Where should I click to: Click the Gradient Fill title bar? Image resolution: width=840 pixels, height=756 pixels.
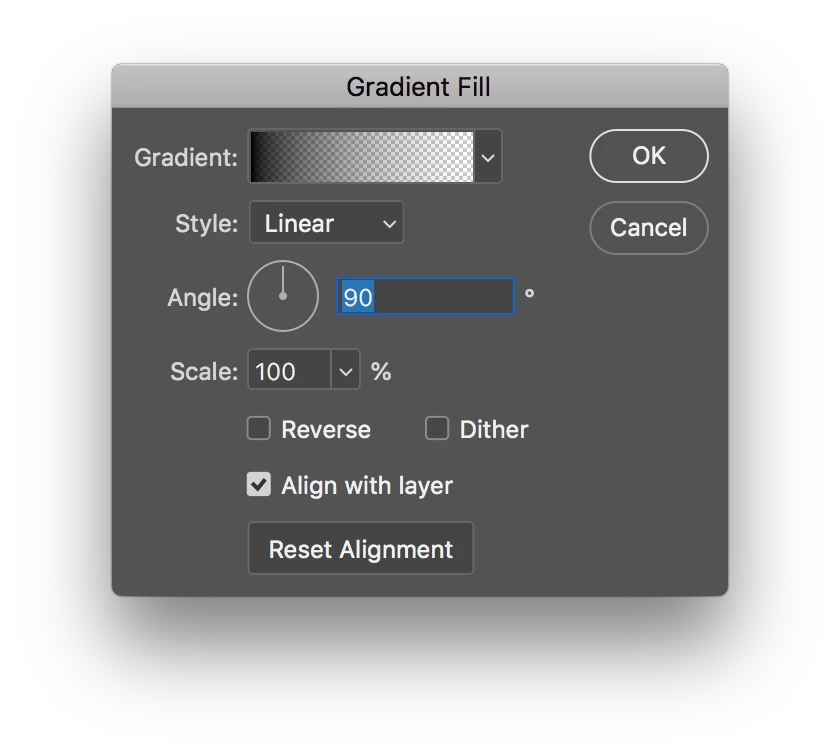click(x=419, y=87)
